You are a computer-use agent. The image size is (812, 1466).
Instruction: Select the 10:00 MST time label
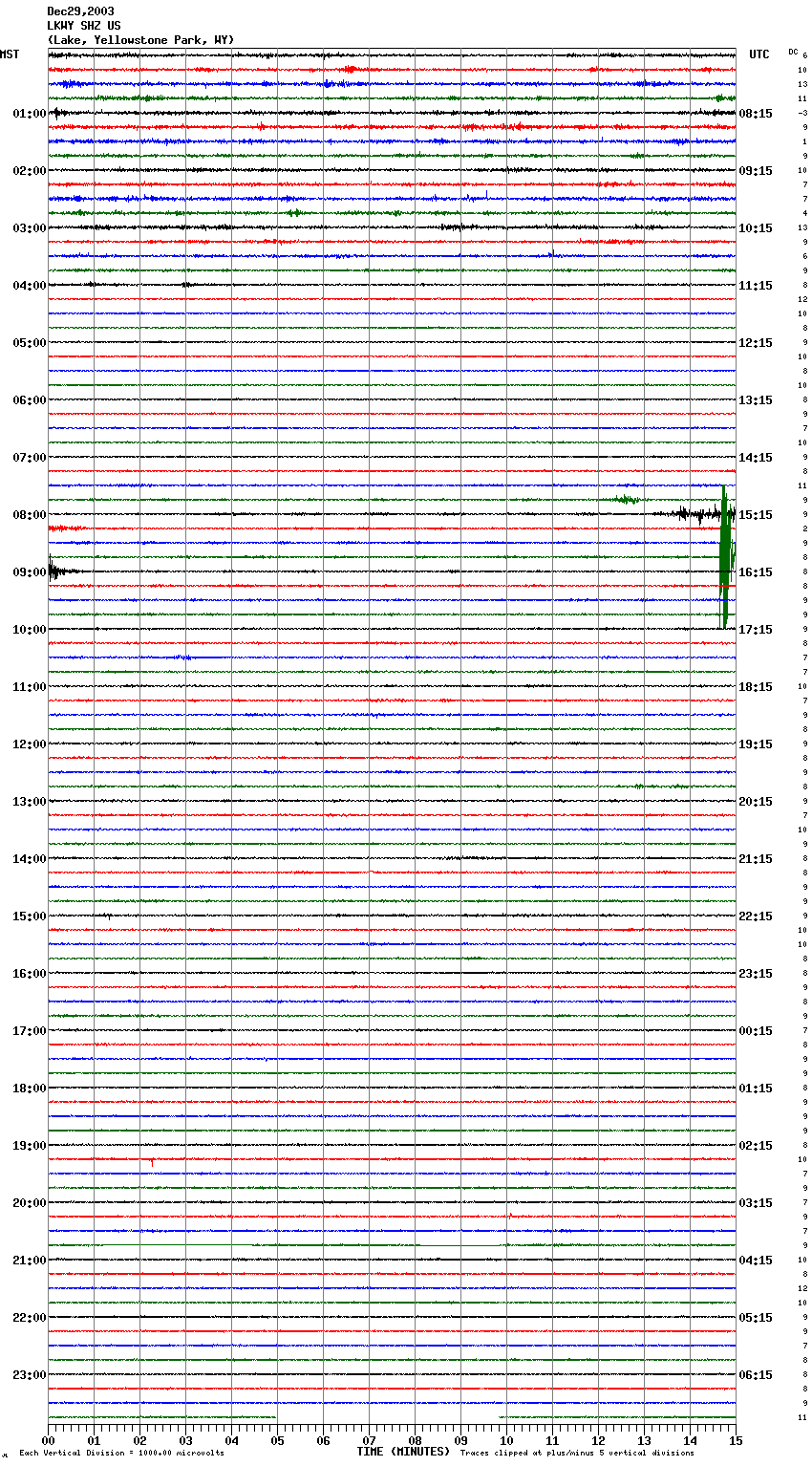click(30, 630)
